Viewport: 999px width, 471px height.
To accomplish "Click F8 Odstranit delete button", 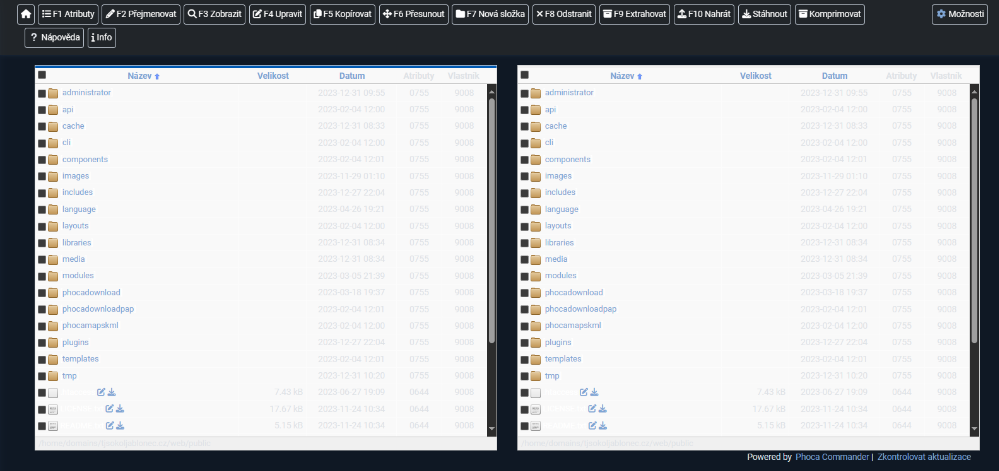I will coord(562,15).
